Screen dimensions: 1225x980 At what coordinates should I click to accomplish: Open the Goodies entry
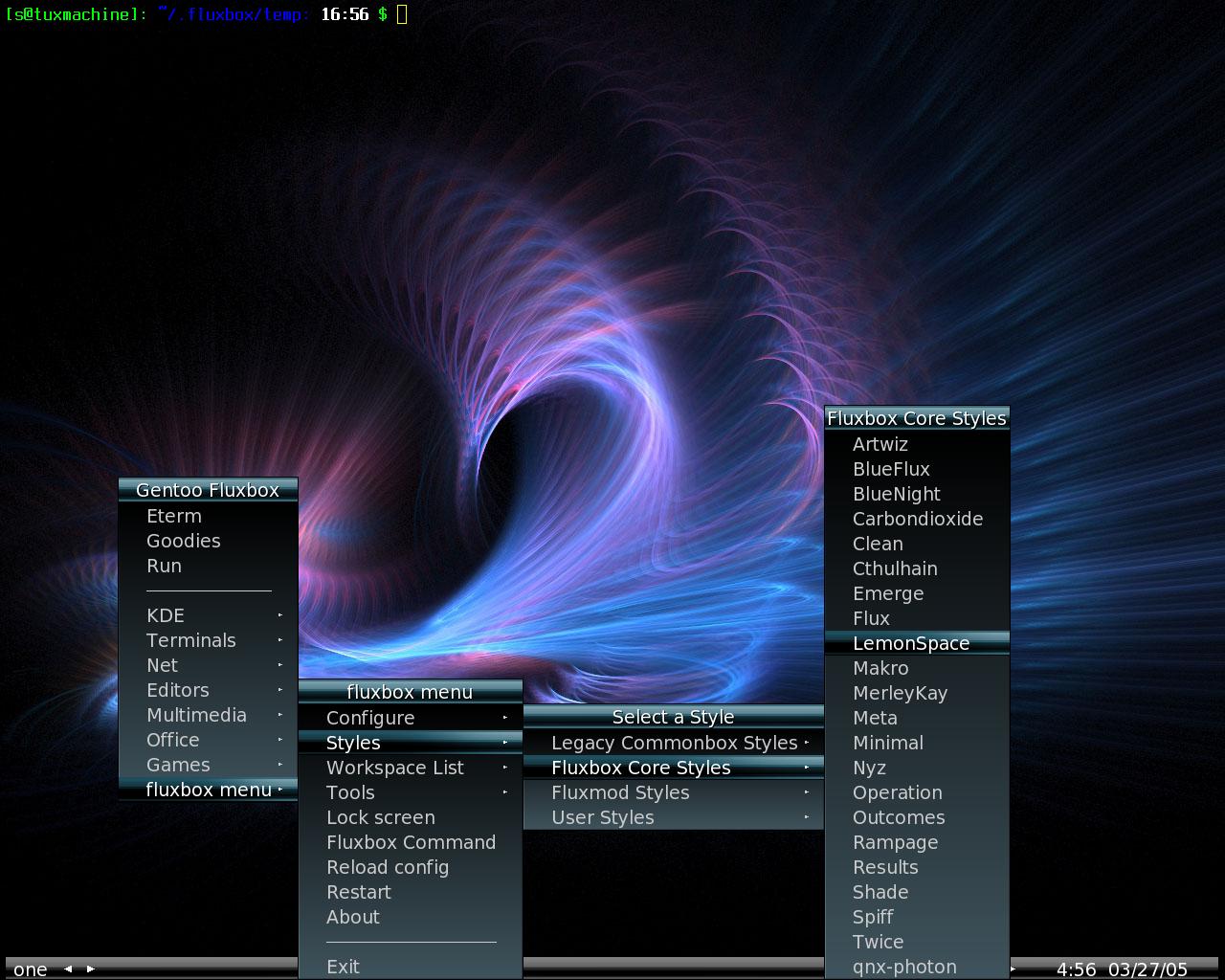click(x=209, y=541)
